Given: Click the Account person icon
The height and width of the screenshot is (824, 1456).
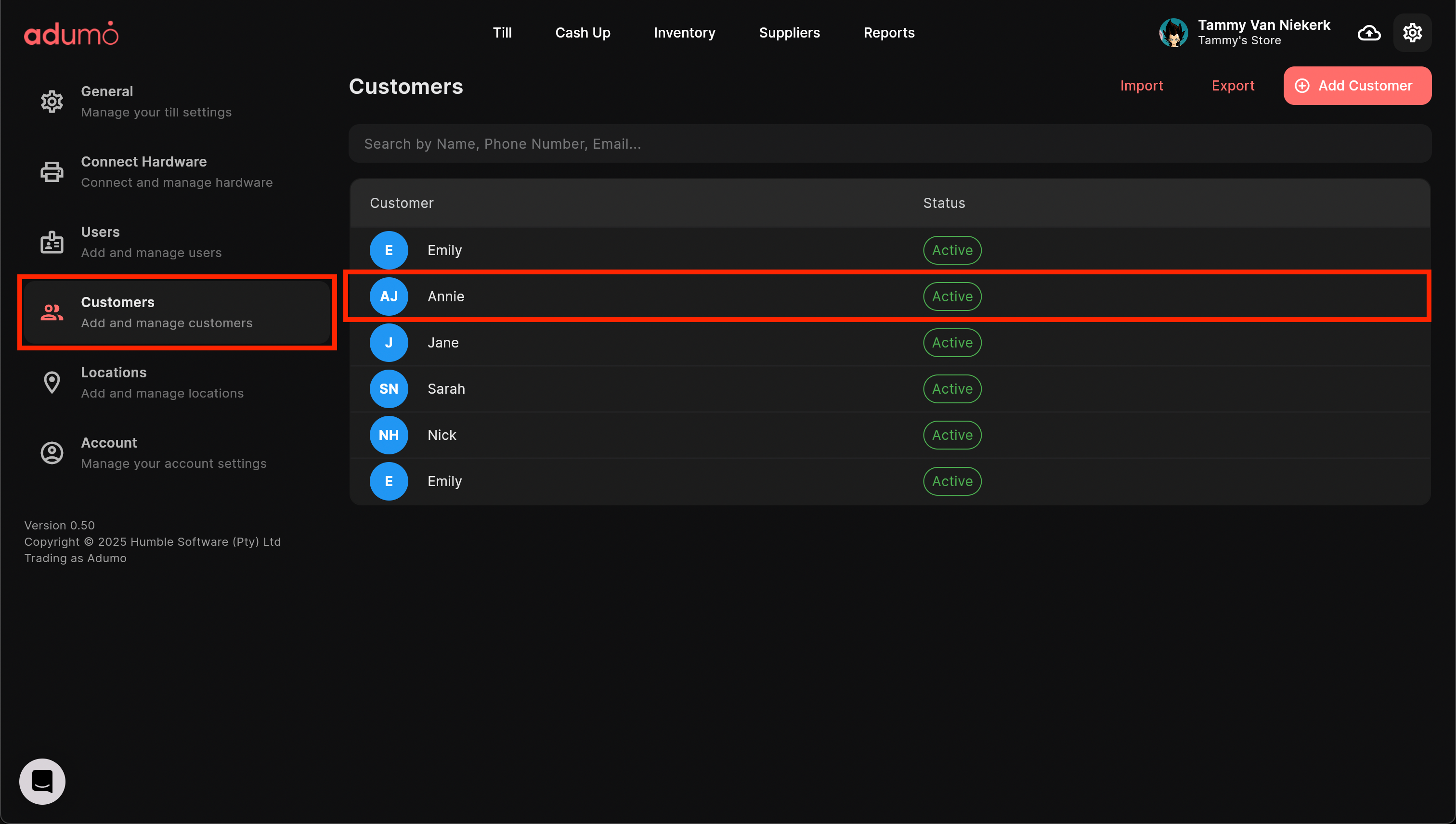Looking at the screenshot, I should 52,453.
